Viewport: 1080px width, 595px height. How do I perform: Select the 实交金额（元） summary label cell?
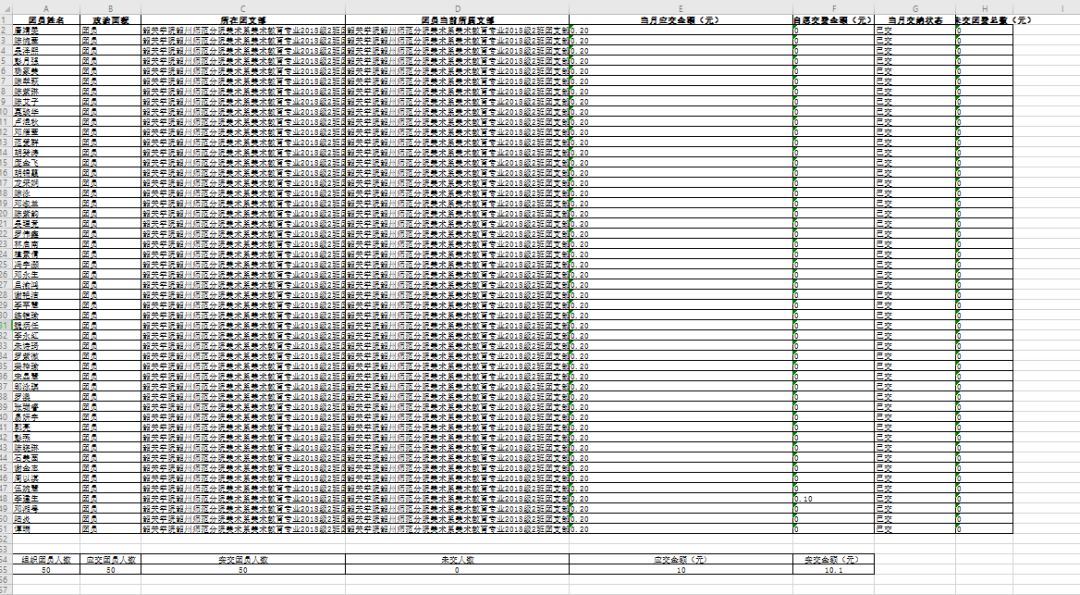click(x=833, y=560)
